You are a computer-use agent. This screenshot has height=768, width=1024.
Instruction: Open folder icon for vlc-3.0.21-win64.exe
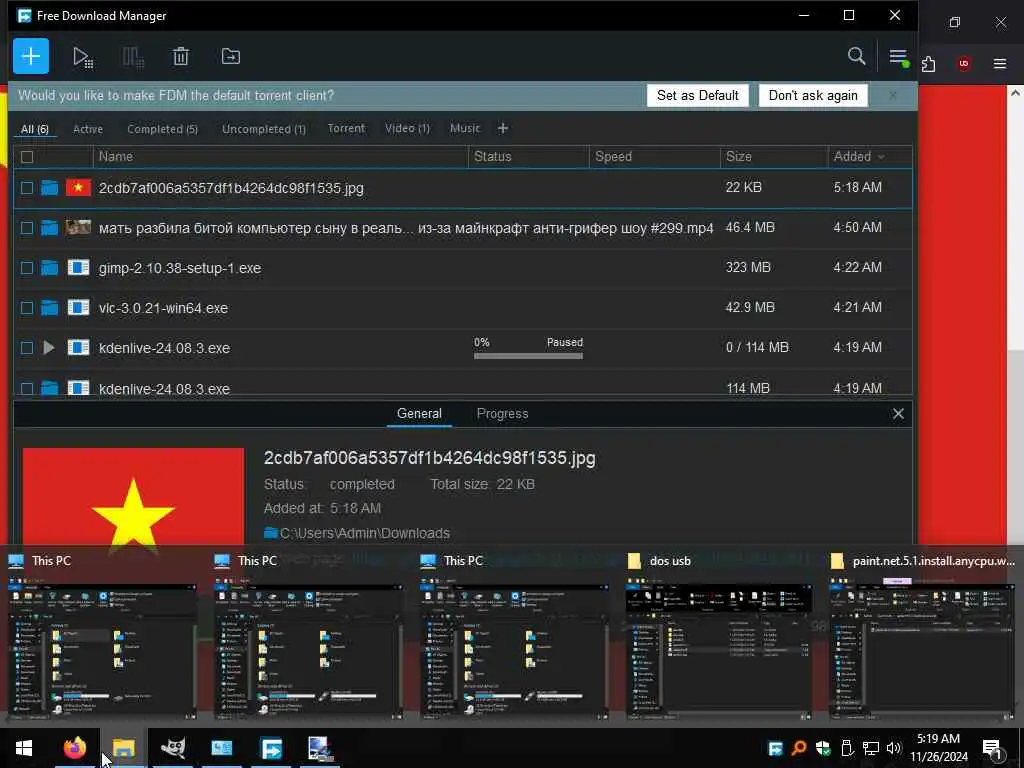(50, 308)
